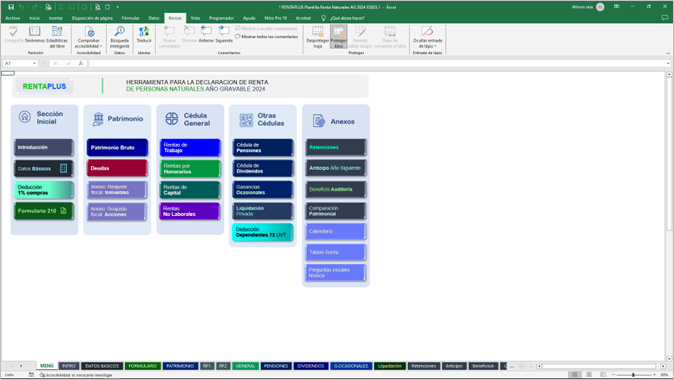Open Búsqueda inteligente lookup
The height and width of the screenshot is (380, 674).
point(119,37)
